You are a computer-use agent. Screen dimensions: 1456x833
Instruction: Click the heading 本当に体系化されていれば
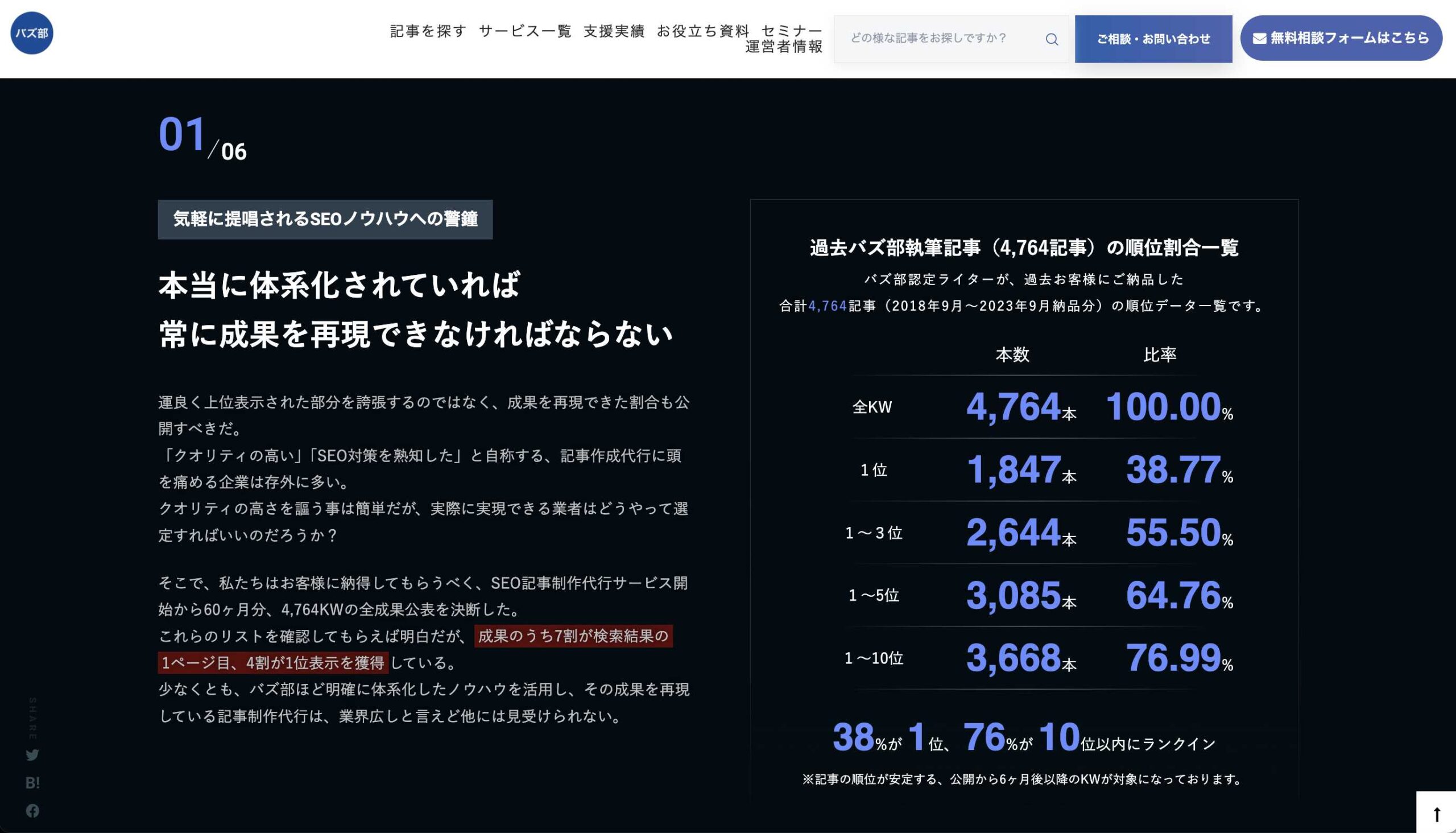click(339, 285)
